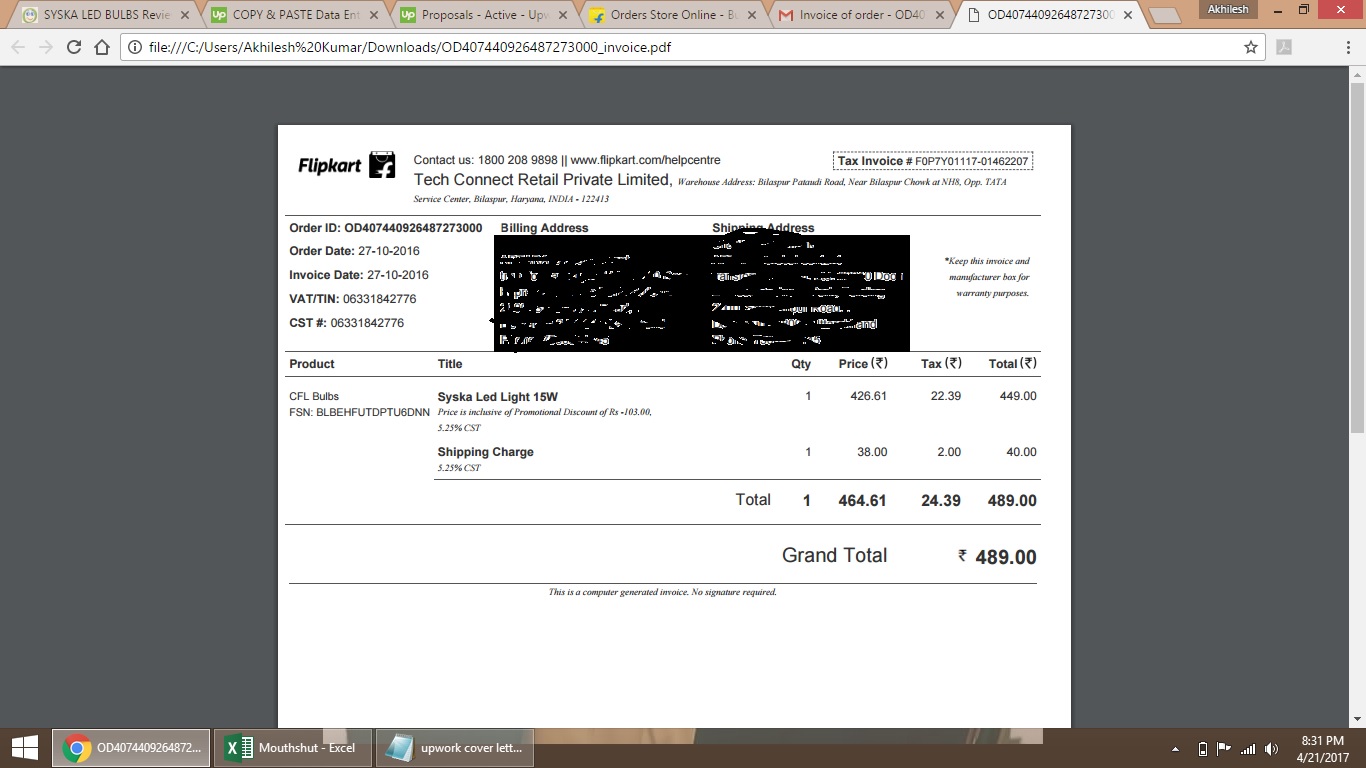Click the vertical scrollbar down arrow
This screenshot has width=1366, height=768.
1357,719
